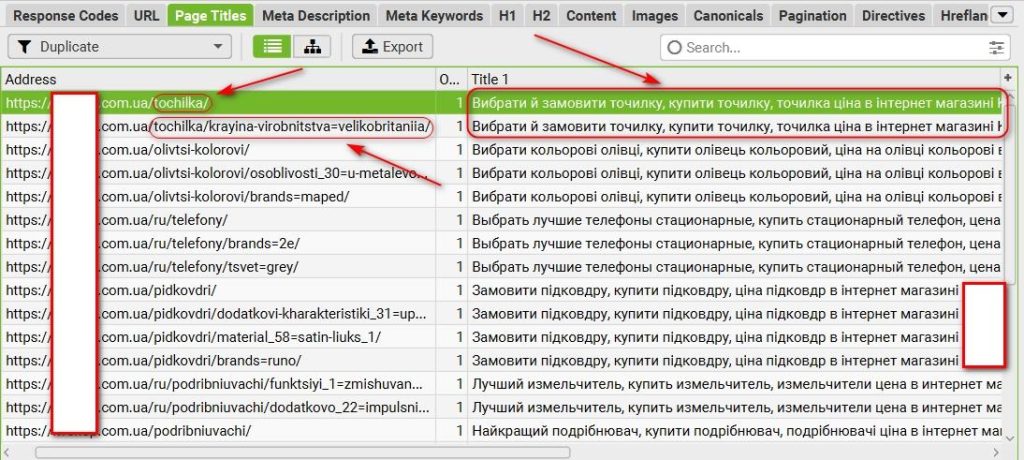This screenshot has width=1024, height=460.
Task: Open the URL tab
Action: tap(146, 16)
